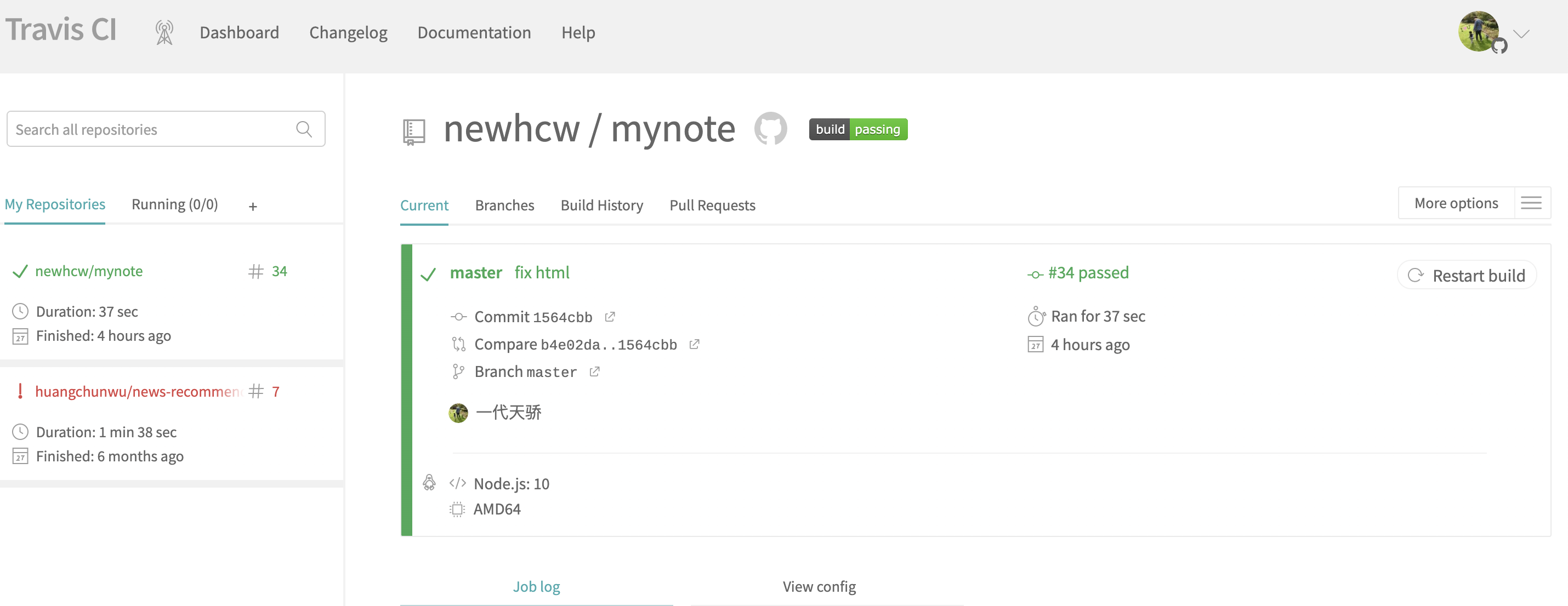Select the Branches tab
The height and width of the screenshot is (606, 1568).
coord(504,205)
